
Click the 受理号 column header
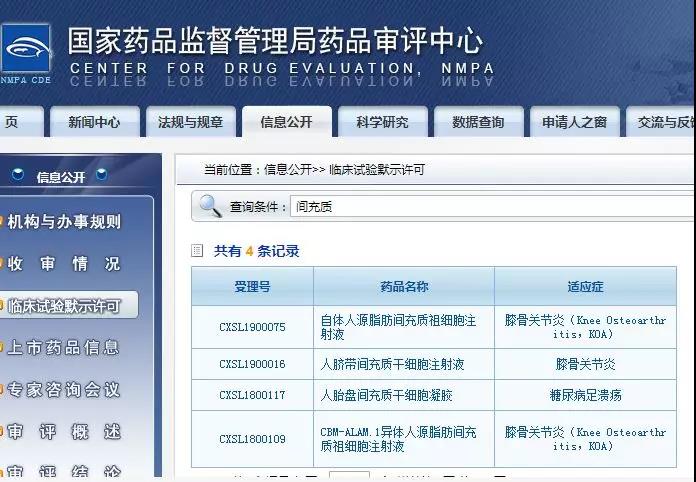252,287
